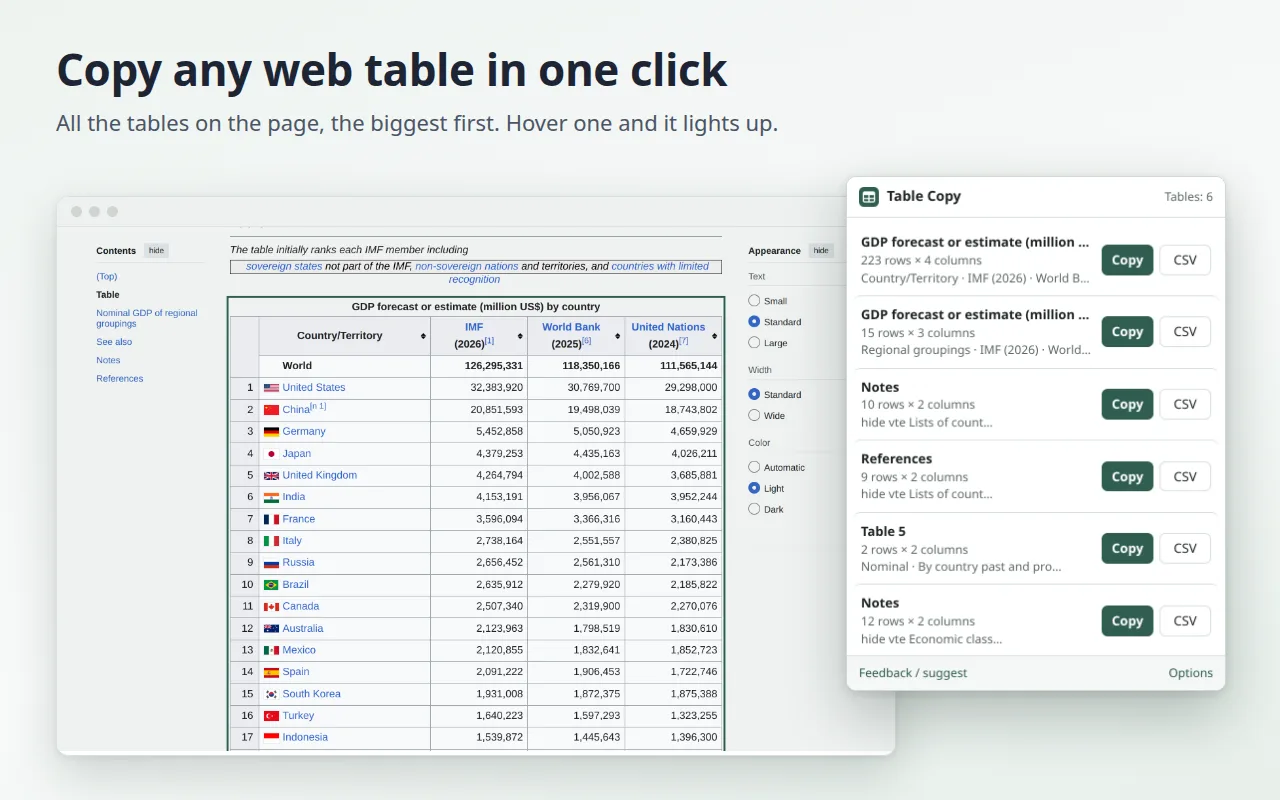Click the India flag icon
This screenshot has width=1280, height=800.
[x=271, y=497]
